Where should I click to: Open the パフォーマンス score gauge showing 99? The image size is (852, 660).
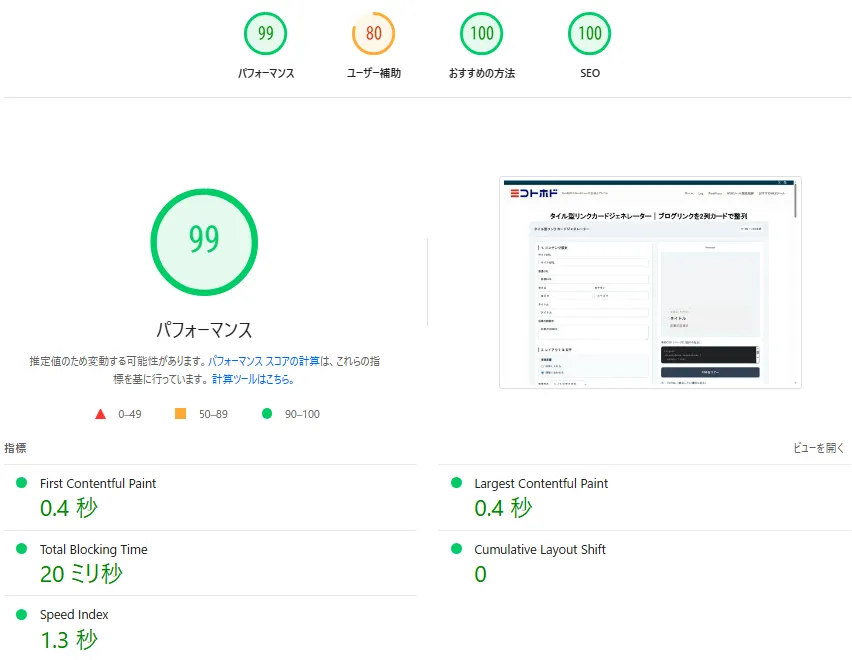click(x=265, y=34)
